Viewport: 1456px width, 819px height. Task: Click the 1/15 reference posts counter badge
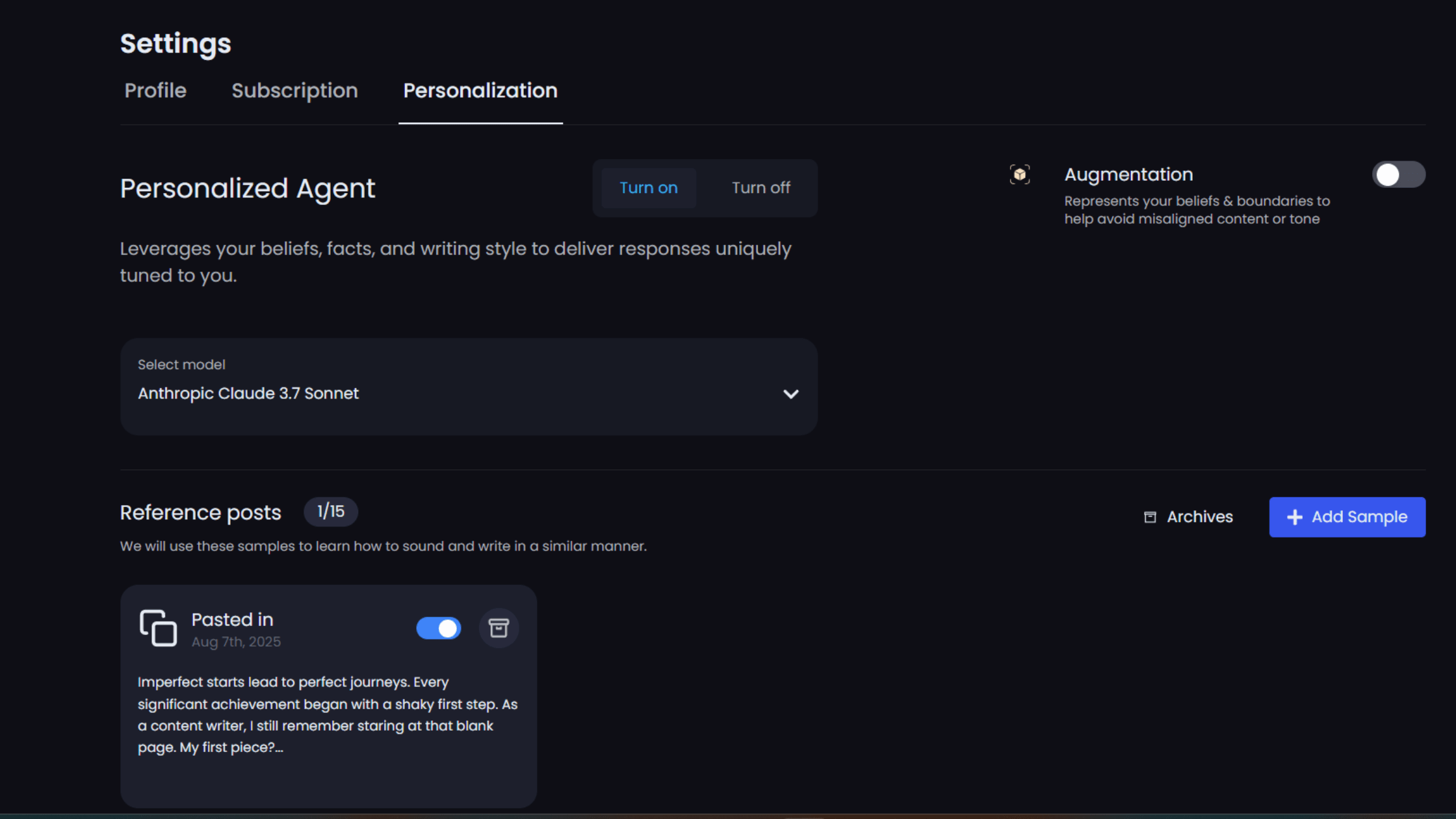(x=330, y=512)
